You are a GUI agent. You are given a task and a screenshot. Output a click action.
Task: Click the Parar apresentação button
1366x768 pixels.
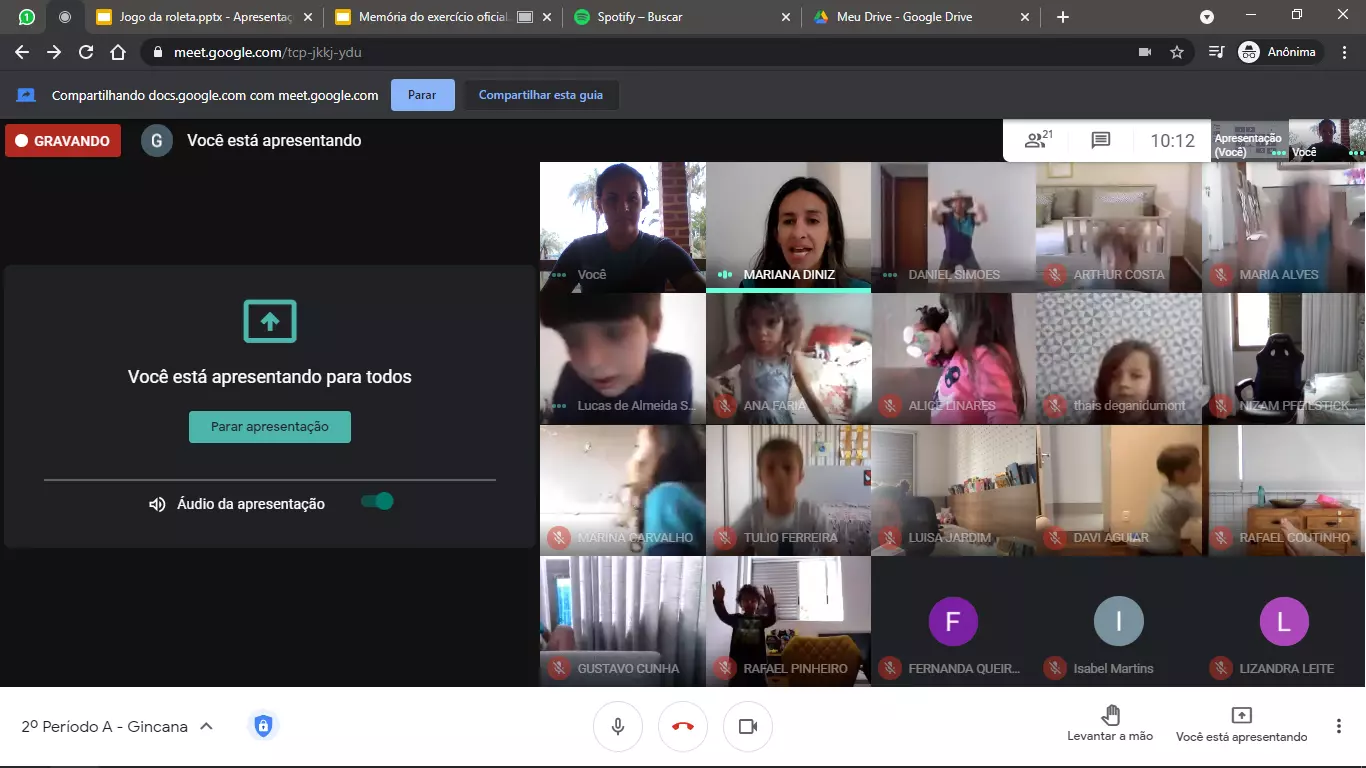pos(270,427)
